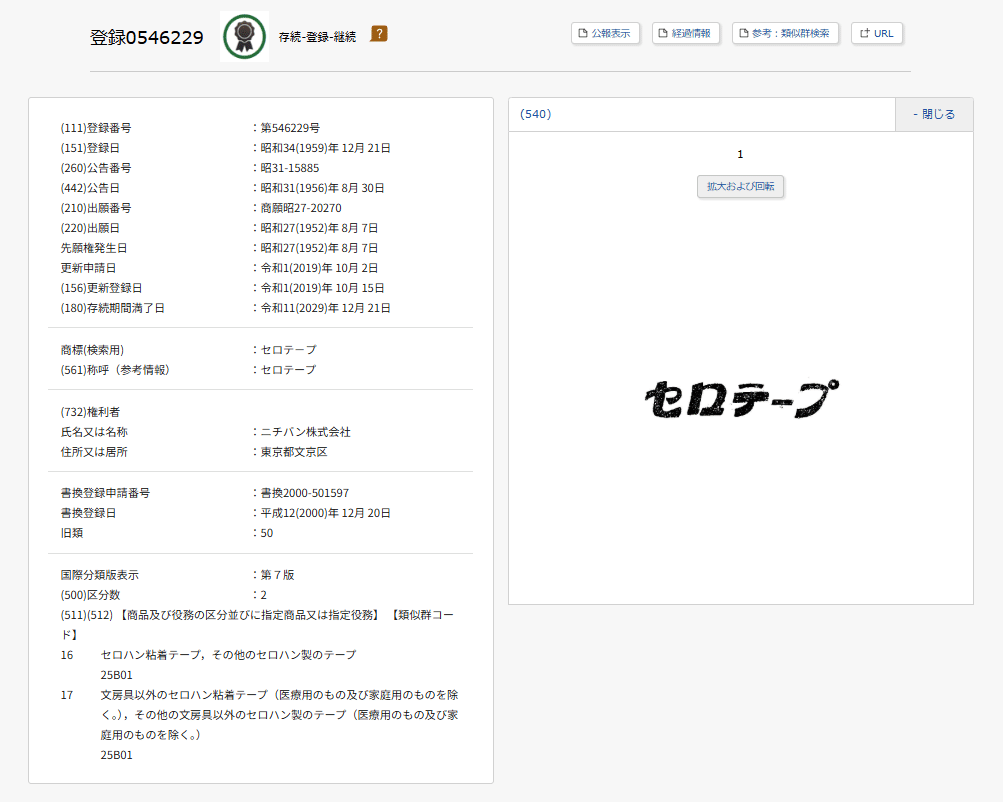Select the page number 1 above the image
Viewport: 1003px width, 802px height.
click(x=740, y=154)
